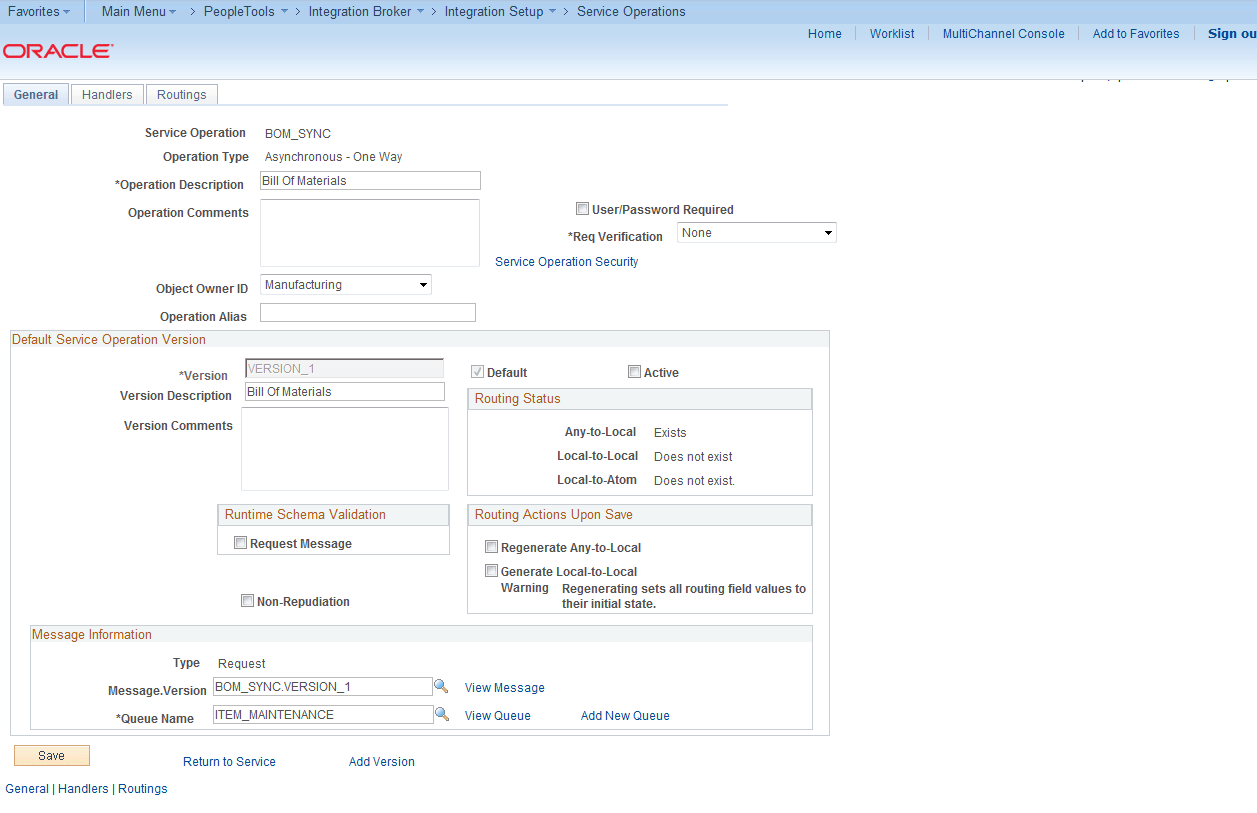Open the Queue Name lookup magnifier

click(441, 714)
